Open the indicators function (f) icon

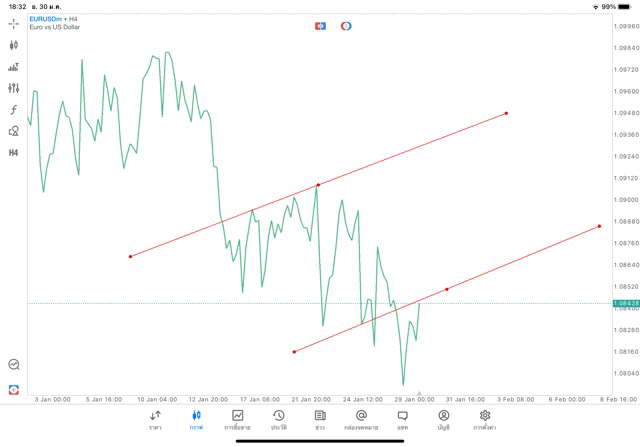tap(13, 109)
